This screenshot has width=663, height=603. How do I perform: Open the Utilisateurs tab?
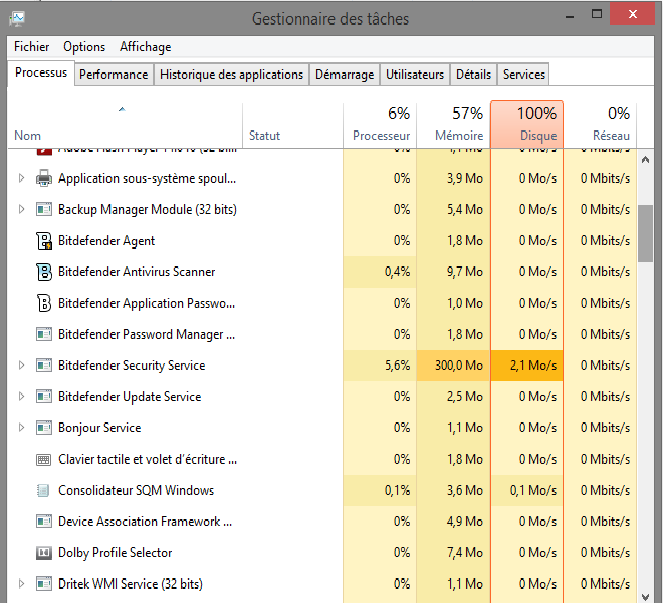click(x=415, y=74)
